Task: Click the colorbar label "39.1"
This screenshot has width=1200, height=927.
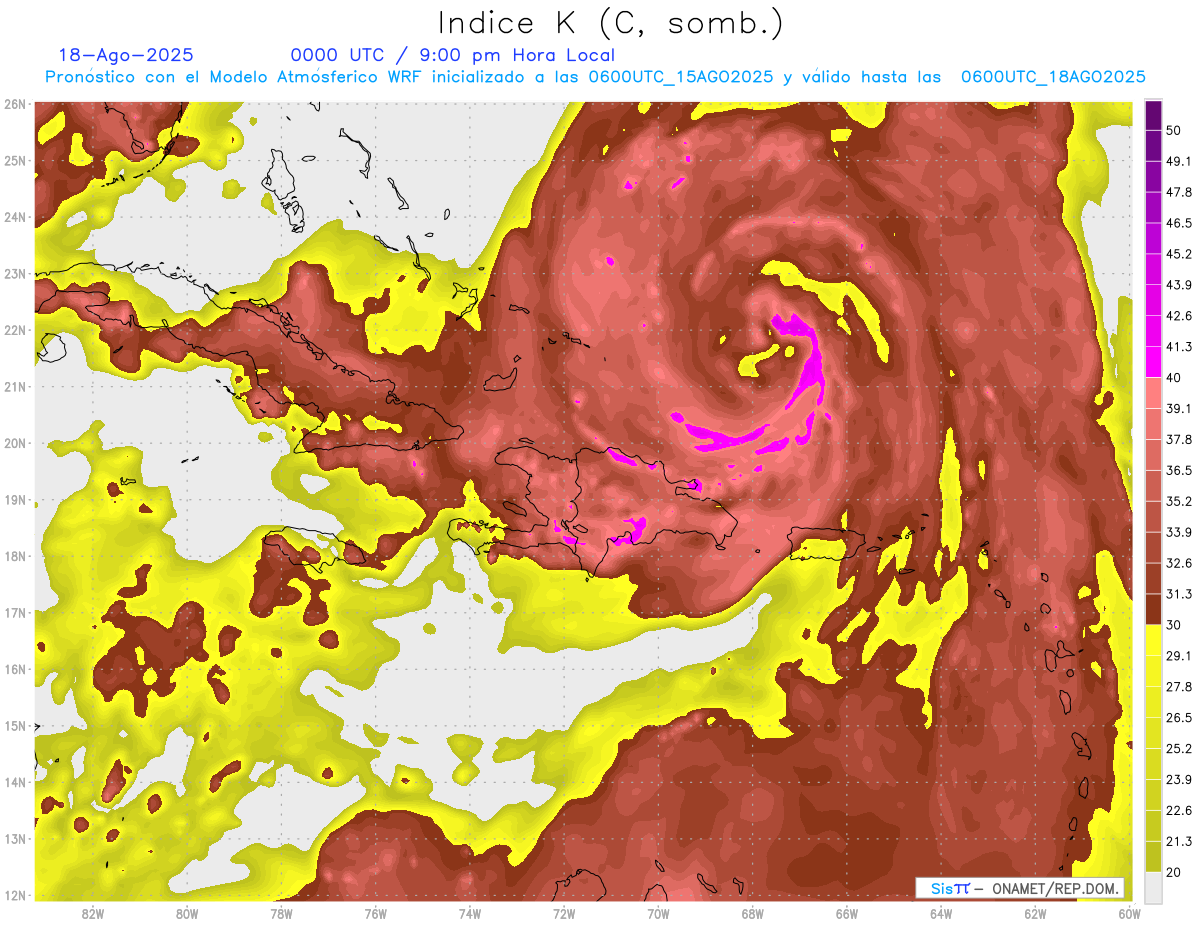Action: click(1178, 409)
